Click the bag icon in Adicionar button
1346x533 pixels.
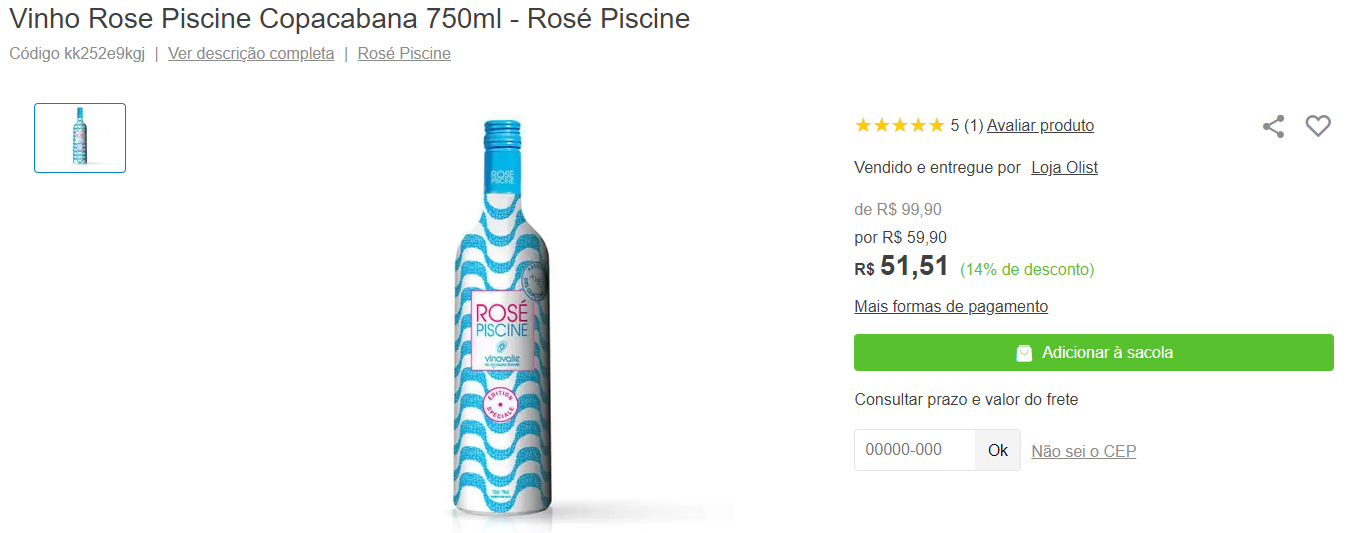[1024, 353]
